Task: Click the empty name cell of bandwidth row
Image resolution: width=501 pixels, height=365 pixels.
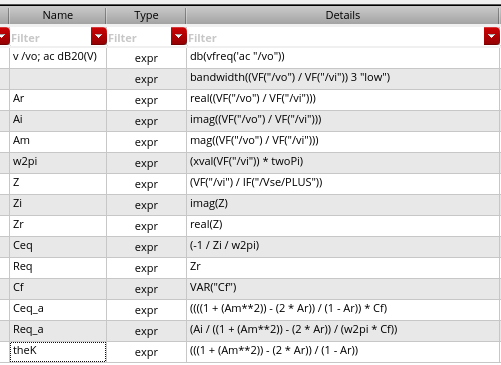Action: 58,79
